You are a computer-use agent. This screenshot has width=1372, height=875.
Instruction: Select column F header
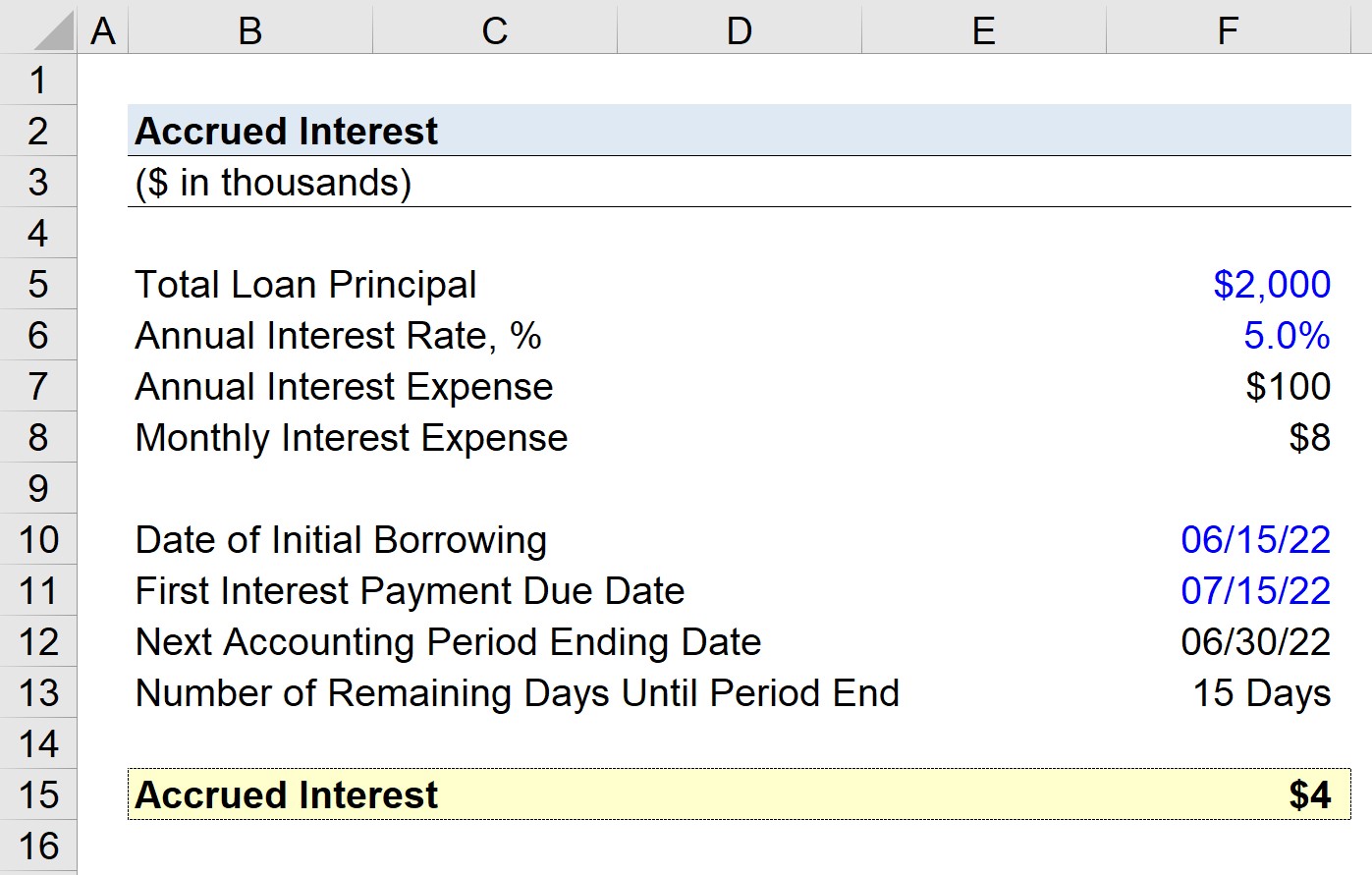(1228, 29)
